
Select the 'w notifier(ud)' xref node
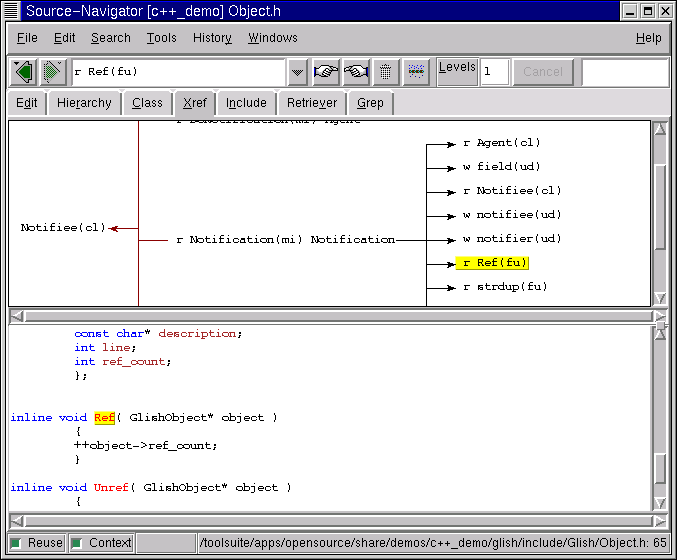point(512,239)
